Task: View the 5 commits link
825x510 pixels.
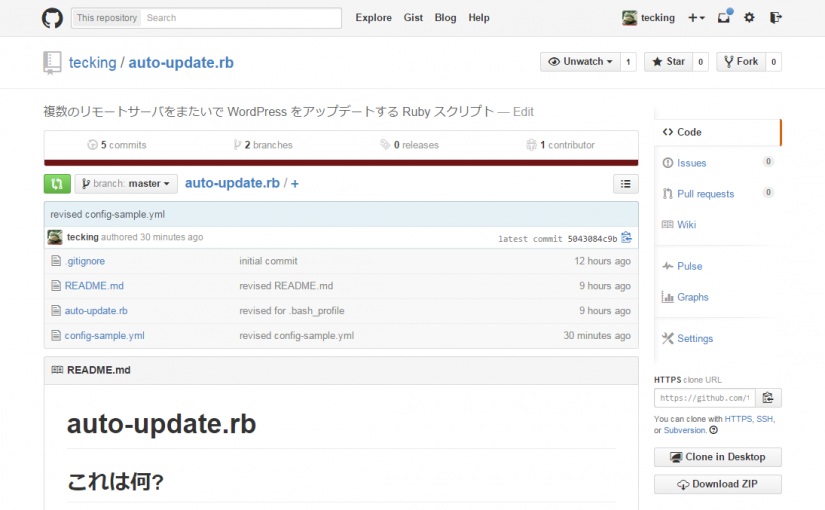Action: click(117, 145)
